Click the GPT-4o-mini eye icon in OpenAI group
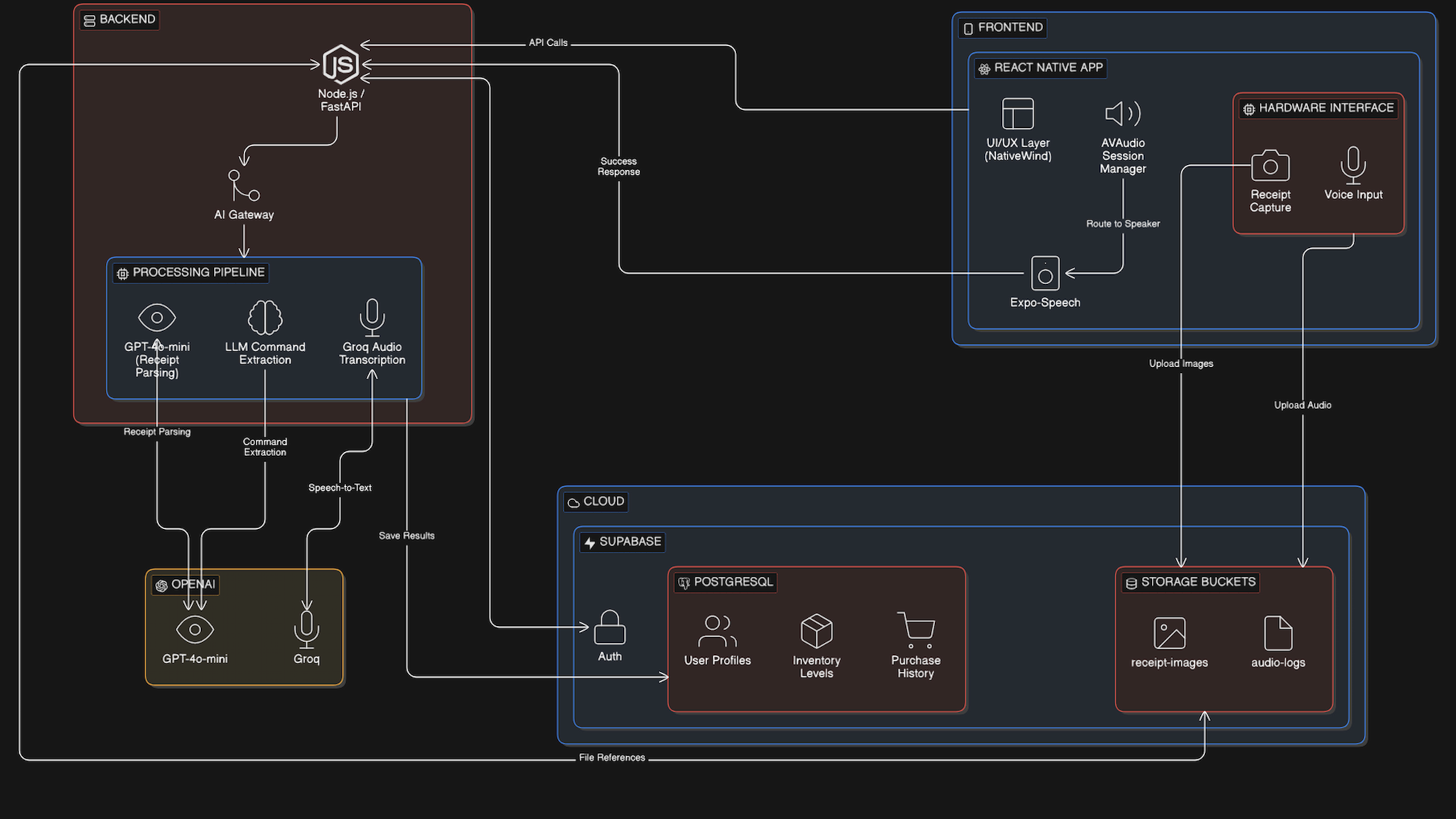The image size is (1456, 819). click(195, 630)
